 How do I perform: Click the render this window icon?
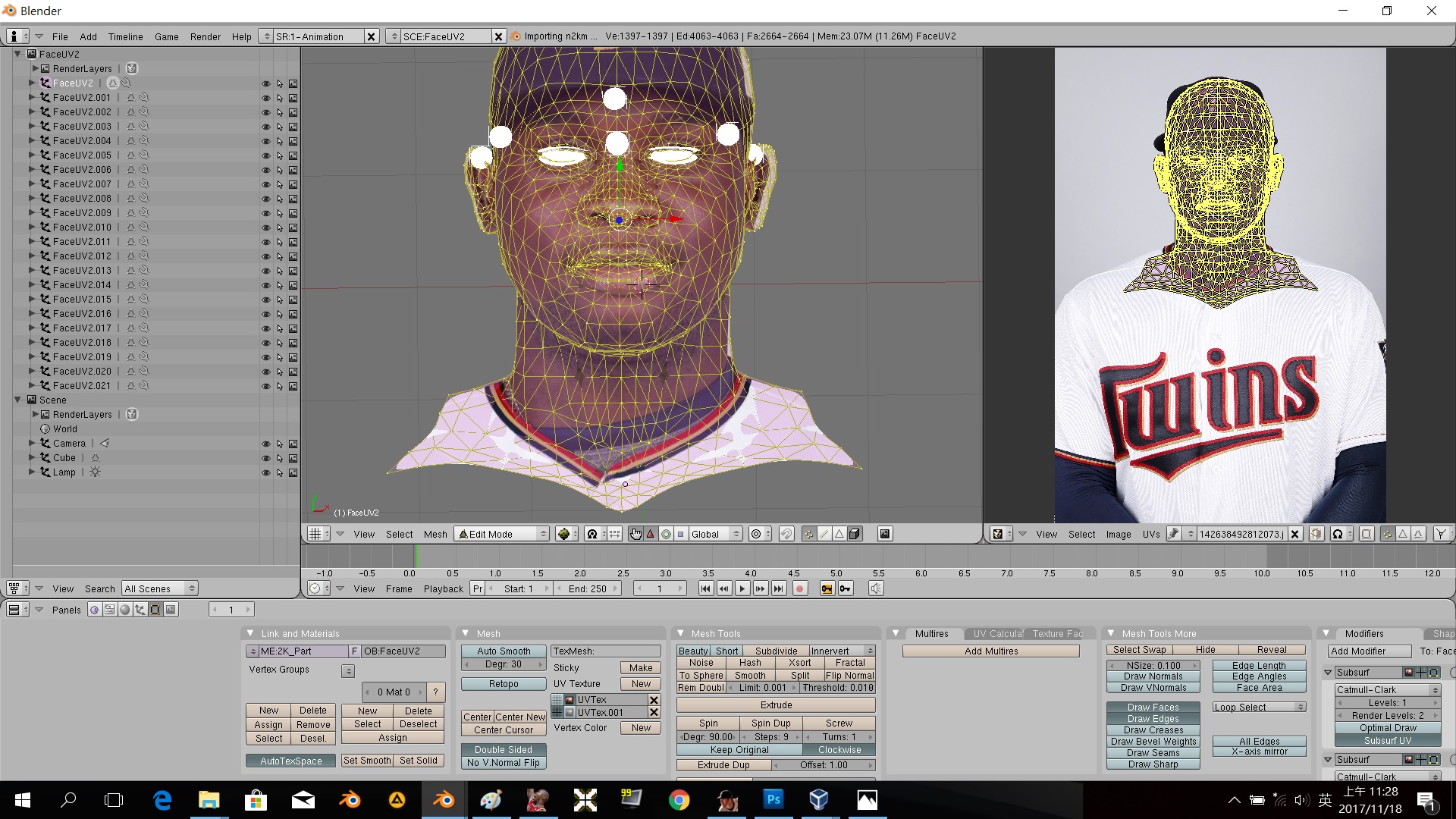tap(884, 534)
